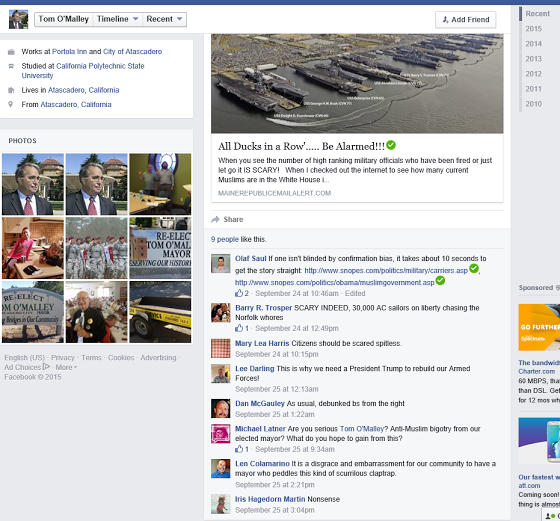Viewport: 560px width, 521px height.
Task: Click thumbs-up icon on Barry R. Trosper comment
Action: click(x=239, y=328)
